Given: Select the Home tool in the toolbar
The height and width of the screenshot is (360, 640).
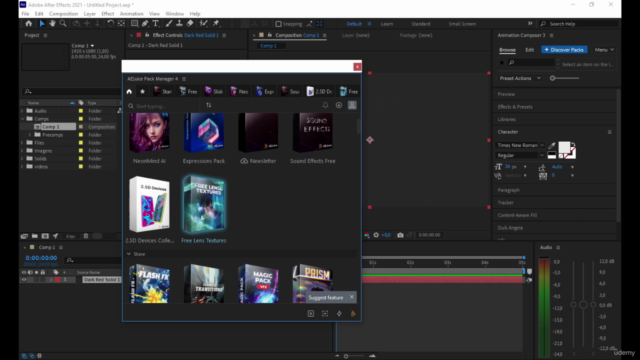Looking at the screenshot, I should click(x=29, y=24).
